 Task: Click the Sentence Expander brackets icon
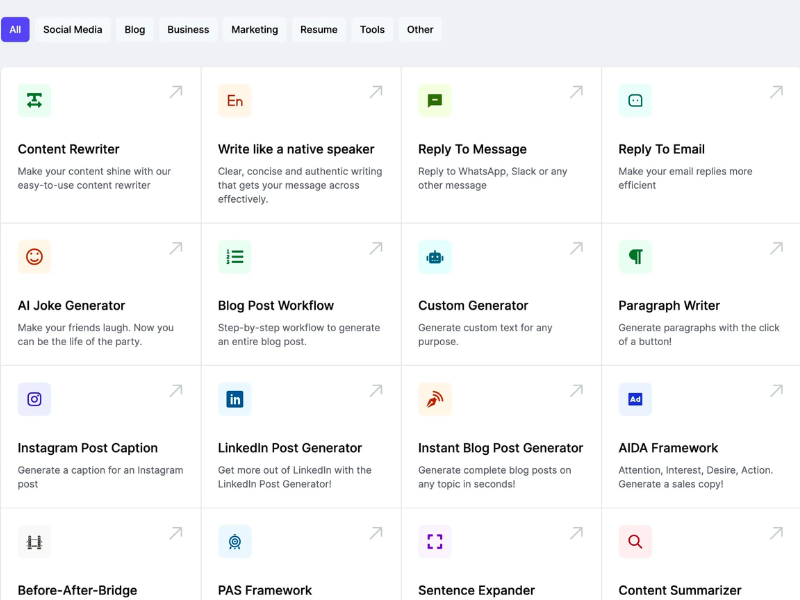pyautogui.click(x=435, y=541)
